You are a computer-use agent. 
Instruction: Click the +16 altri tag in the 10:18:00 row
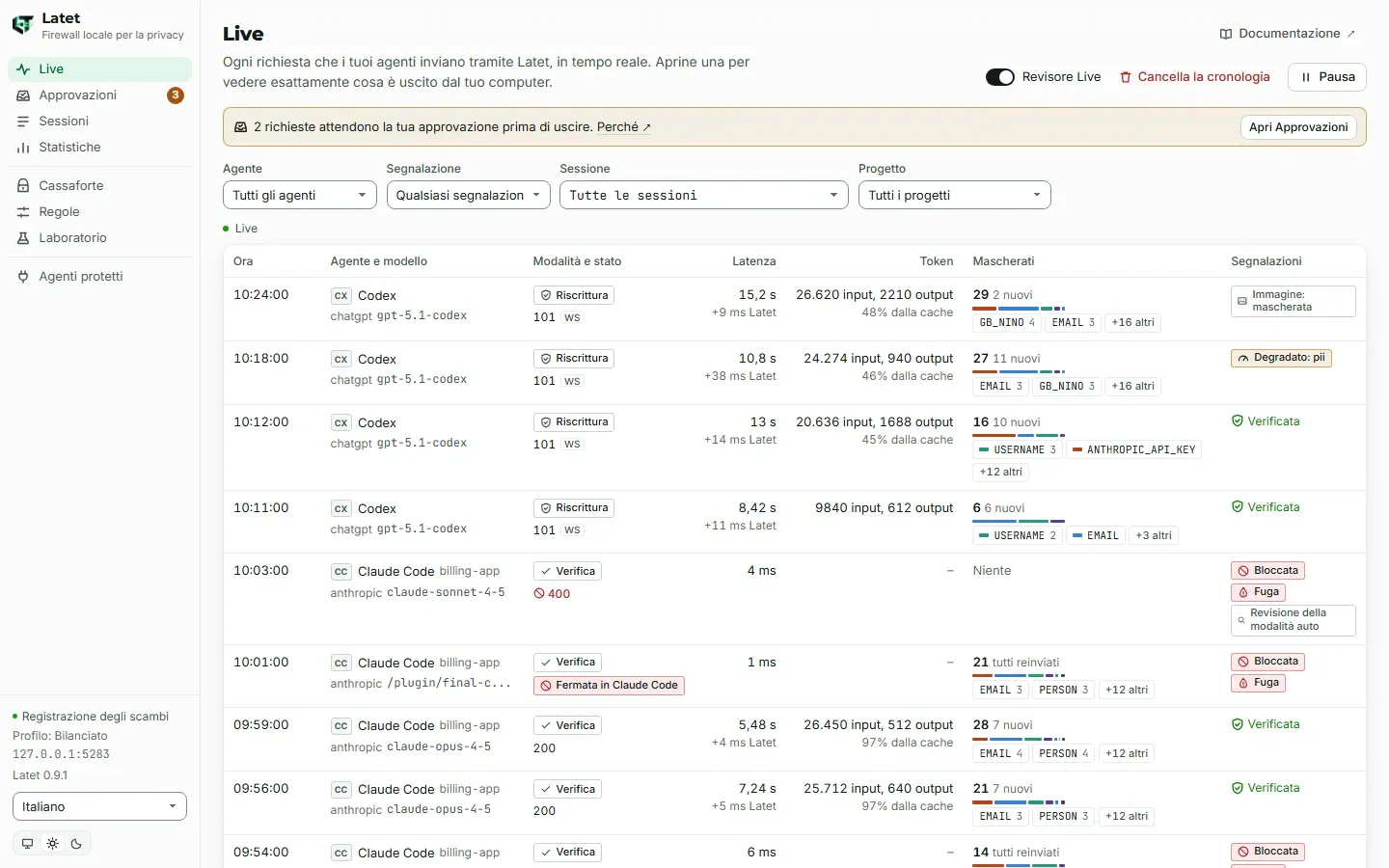coord(1132,386)
